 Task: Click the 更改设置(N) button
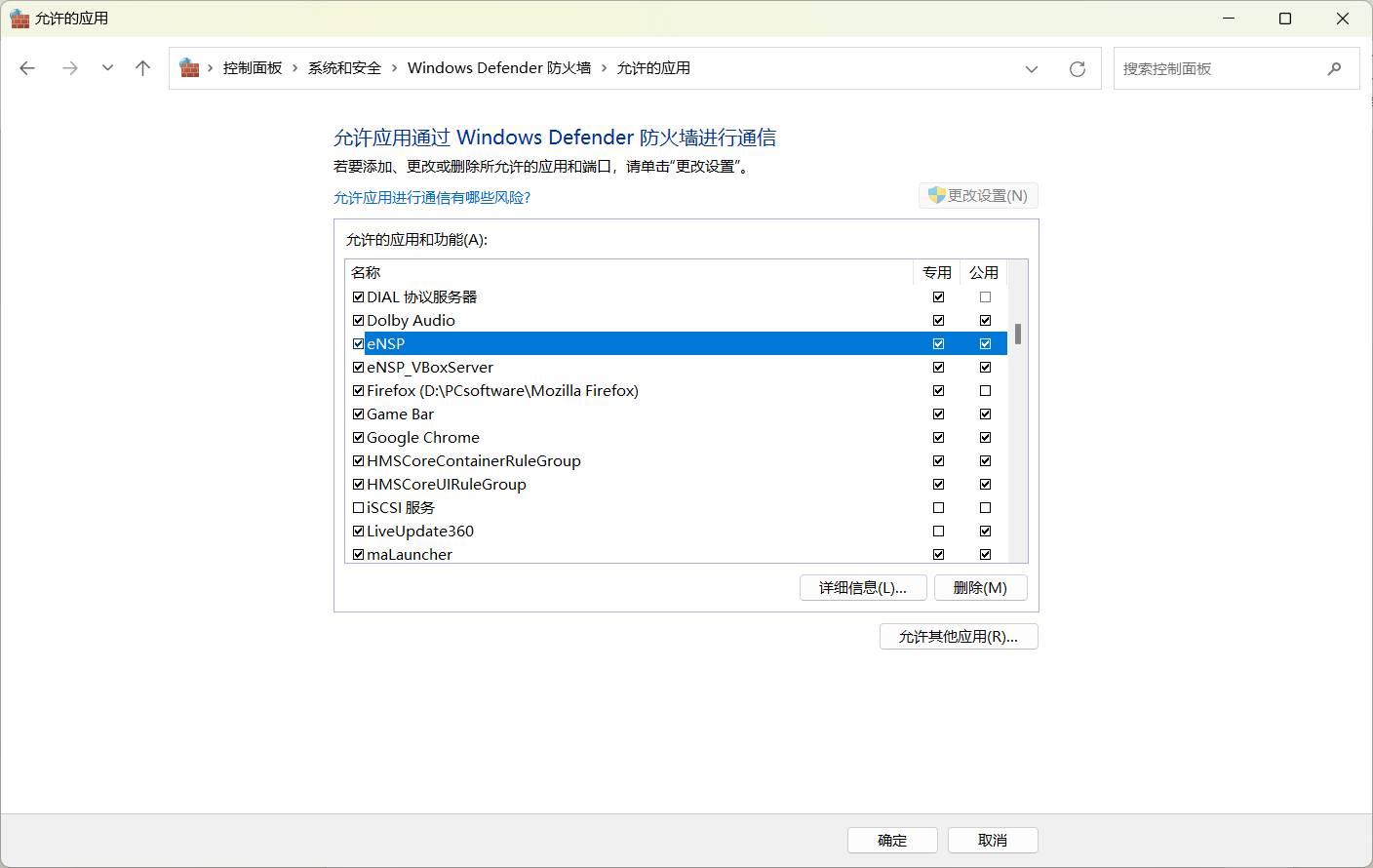[978, 196]
